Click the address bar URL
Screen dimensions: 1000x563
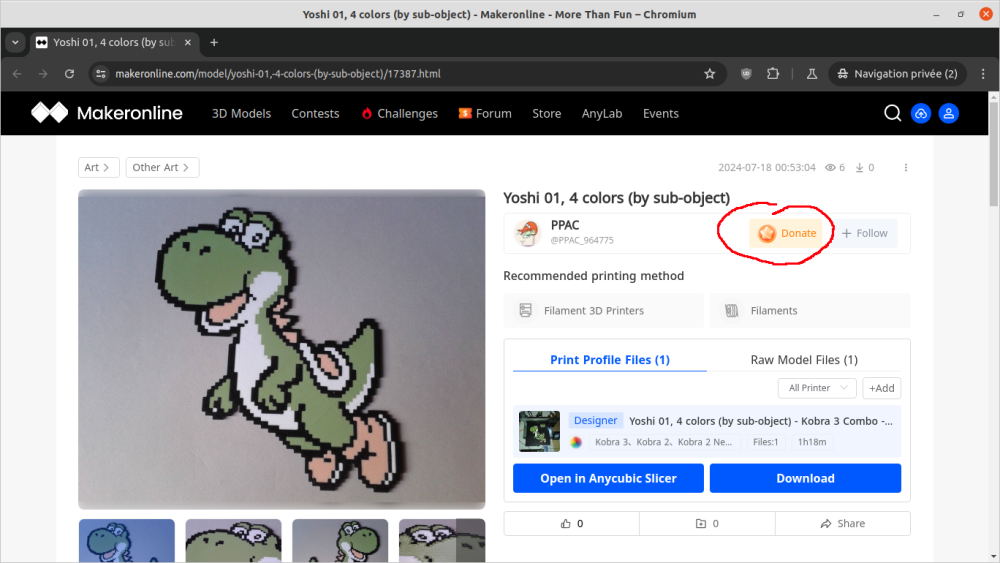pyautogui.click(x=278, y=74)
